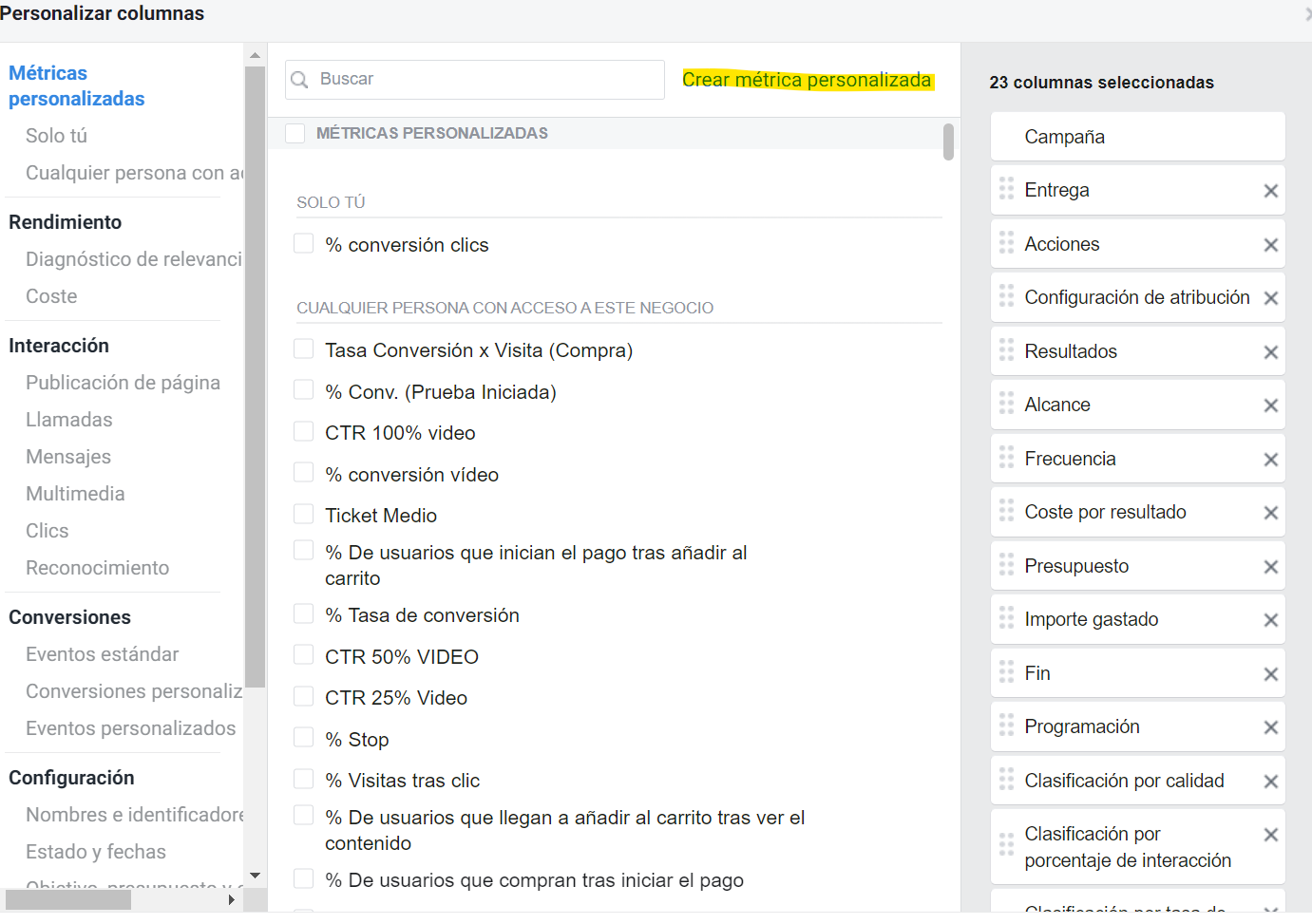The height and width of the screenshot is (924, 1312).
Task: Select the Eventos estándar category
Action: click(102, 653)
